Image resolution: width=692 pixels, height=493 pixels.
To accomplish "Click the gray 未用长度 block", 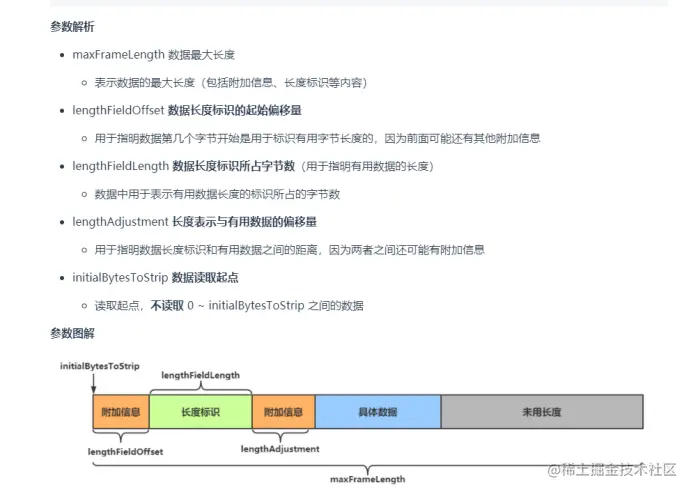I will point(542,412).
